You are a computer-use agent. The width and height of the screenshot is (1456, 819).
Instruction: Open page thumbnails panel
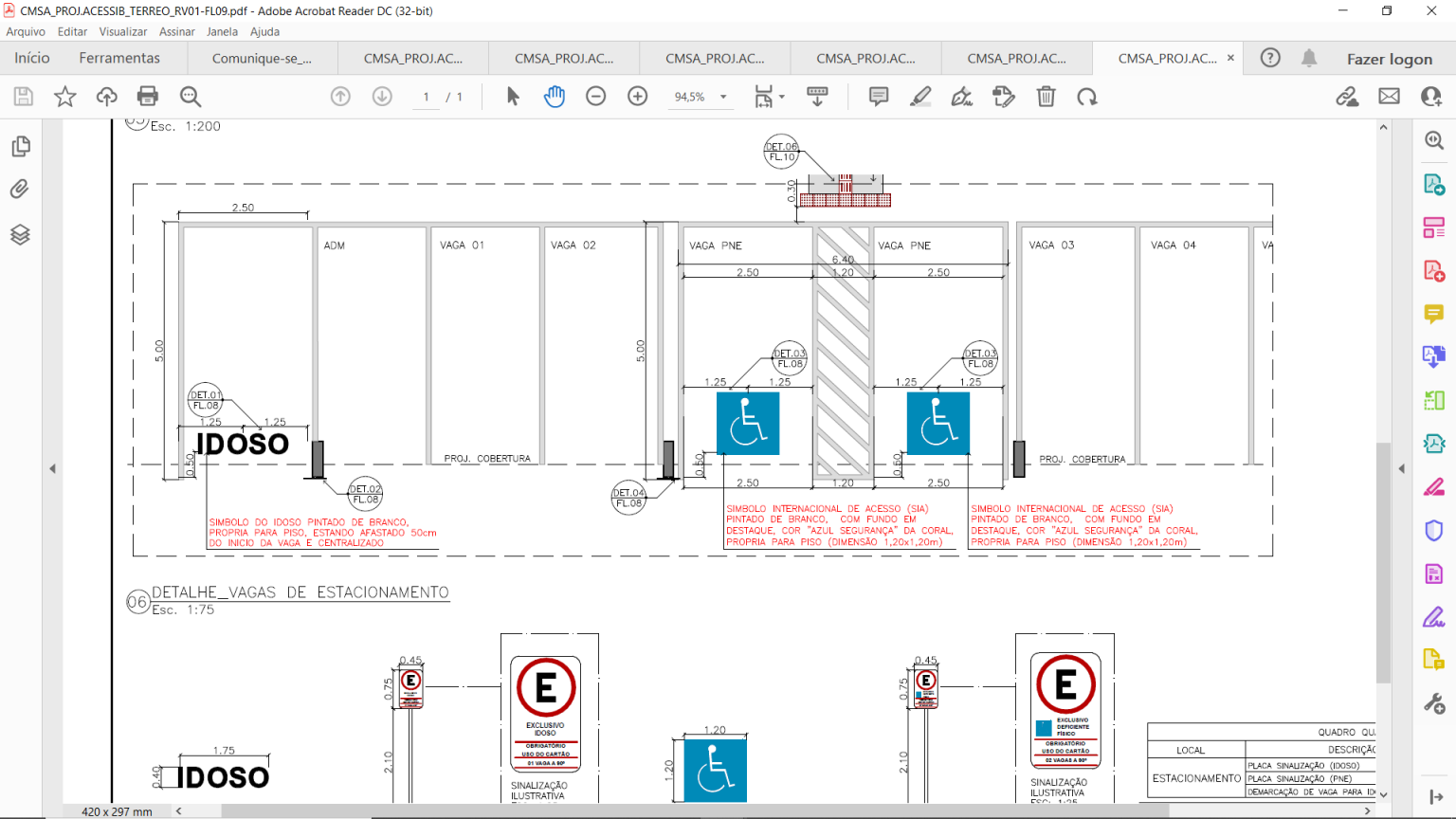[x=21, y=147]
